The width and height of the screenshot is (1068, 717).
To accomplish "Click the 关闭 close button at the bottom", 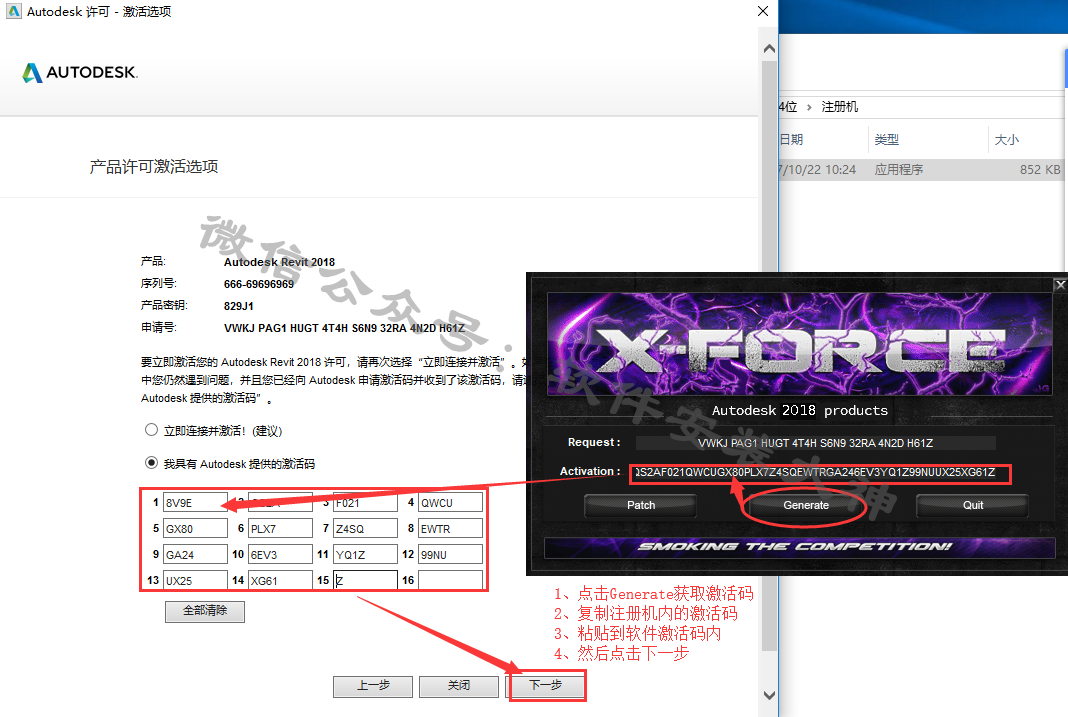I will (458, 686).
